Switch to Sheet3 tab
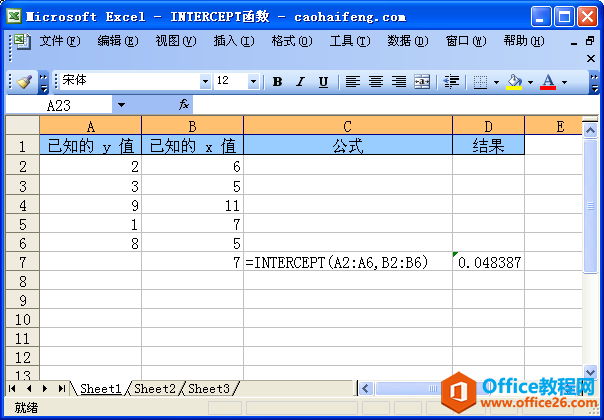Viewport: 604px width, 420px height. pyautogui.click(x=209, y=388)
